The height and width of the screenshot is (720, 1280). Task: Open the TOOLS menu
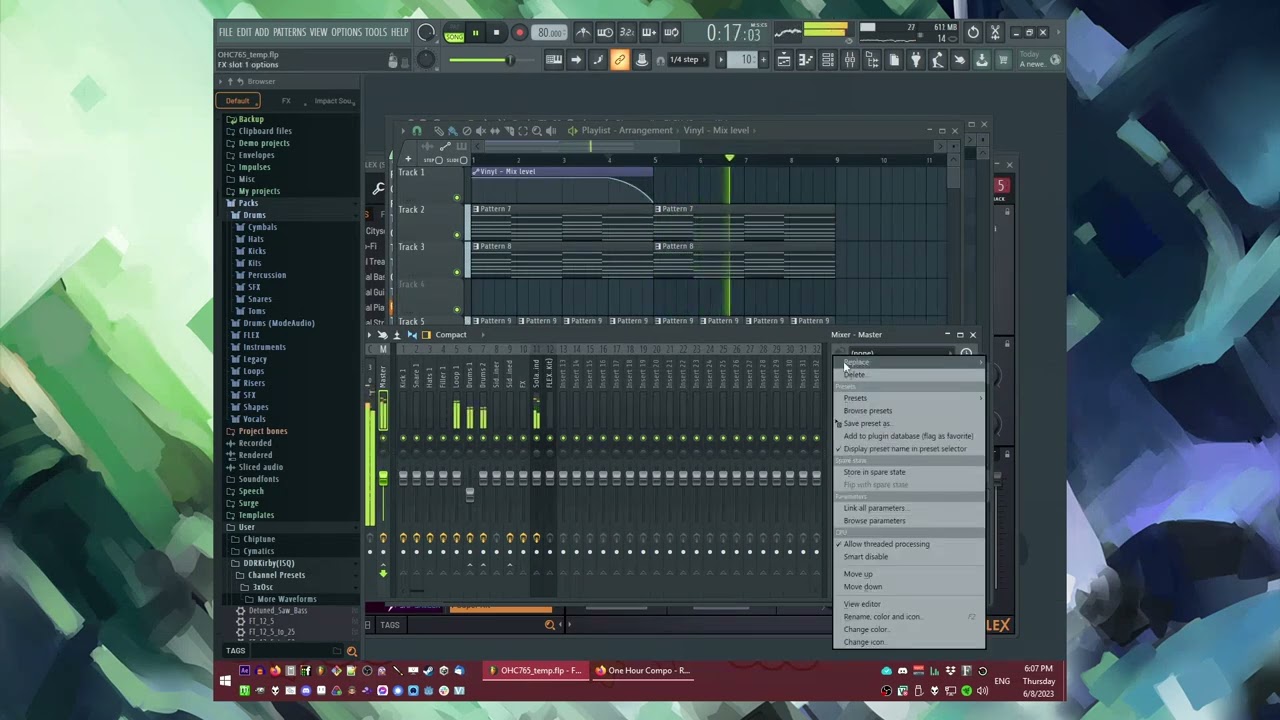[375, 33]
